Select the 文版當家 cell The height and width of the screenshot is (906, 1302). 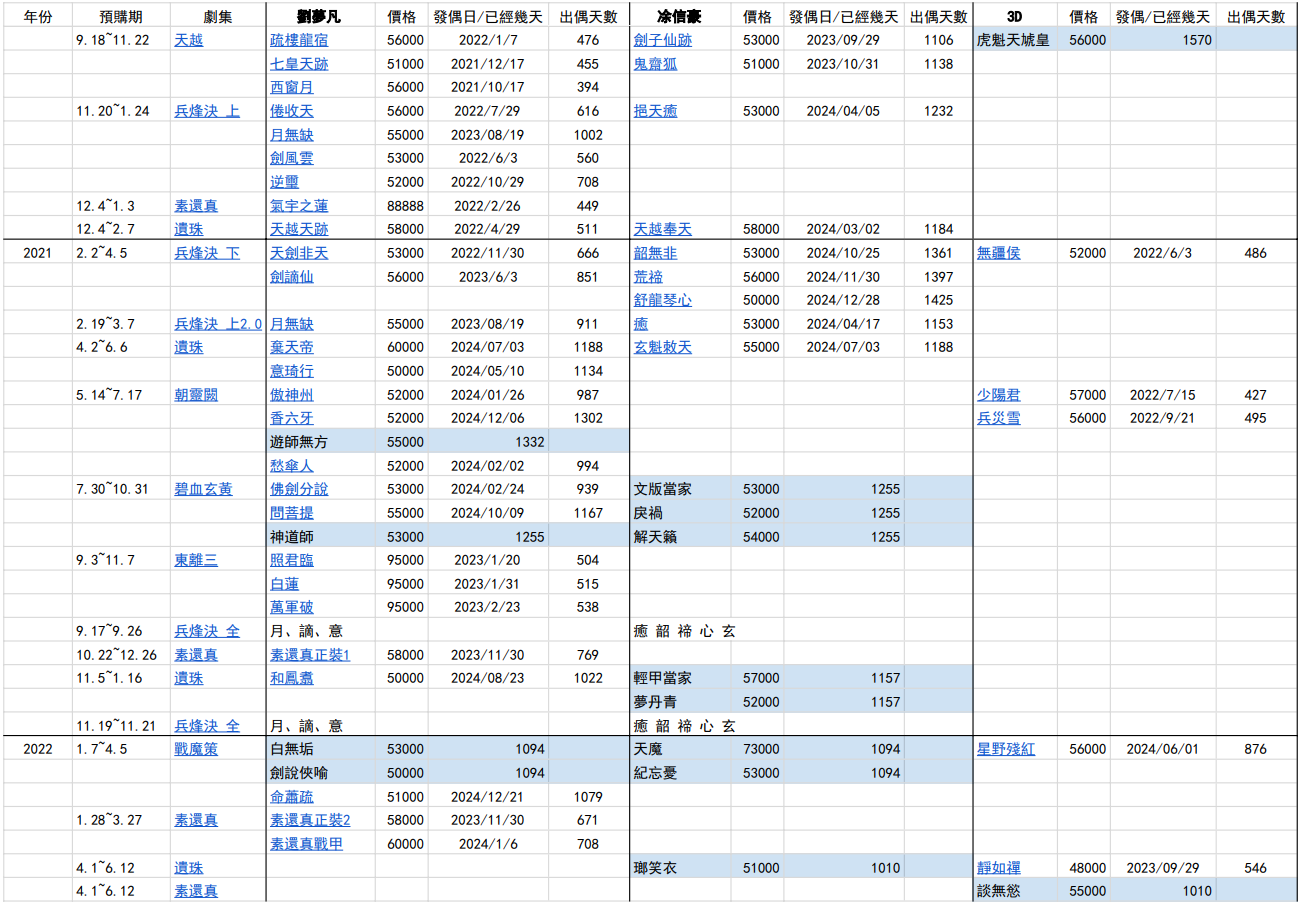(x=680, y=489)
